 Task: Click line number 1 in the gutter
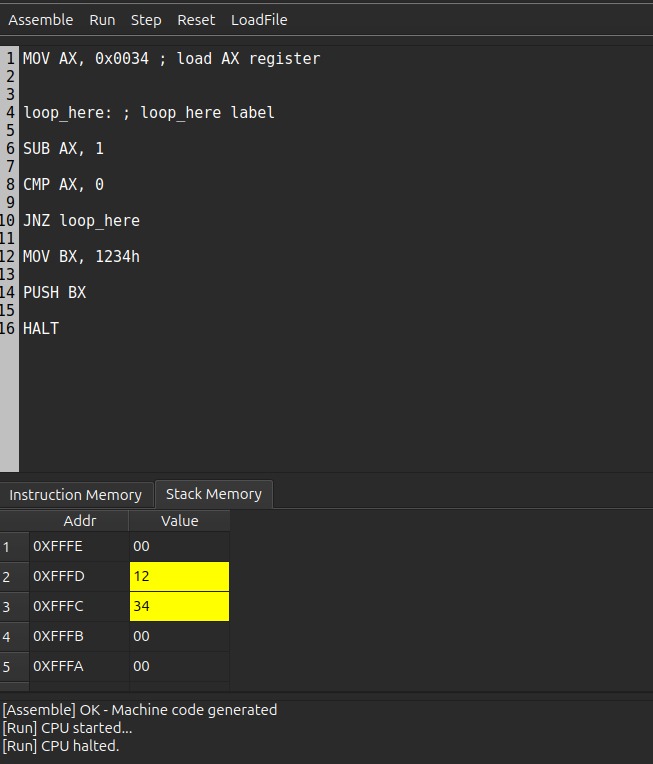coord(10,58)
